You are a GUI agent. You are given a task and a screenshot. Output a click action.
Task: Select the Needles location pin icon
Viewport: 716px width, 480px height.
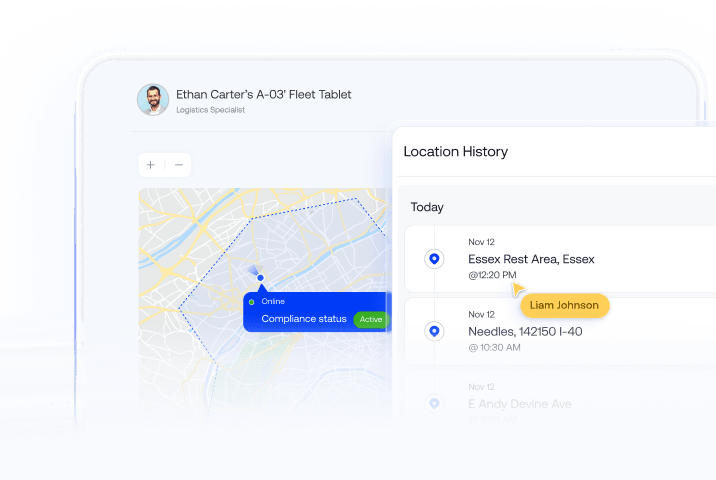[x=434, y=331]
